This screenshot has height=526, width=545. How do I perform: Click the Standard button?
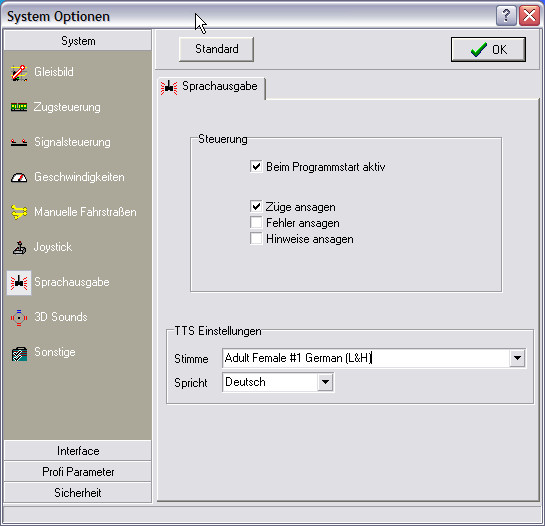[x=217, y=49]
